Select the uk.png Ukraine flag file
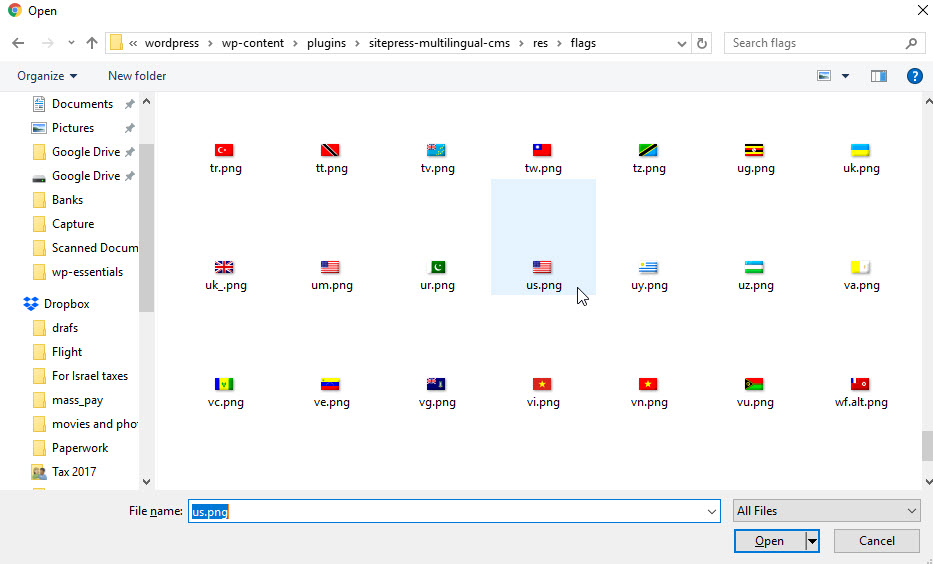933x564 pixels. (x=861, y=159)
